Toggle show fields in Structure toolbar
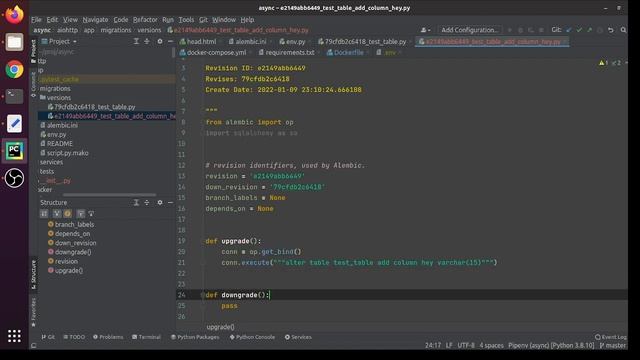The width and height of the screenshot is (640, 360). click(x=68, y=213)
